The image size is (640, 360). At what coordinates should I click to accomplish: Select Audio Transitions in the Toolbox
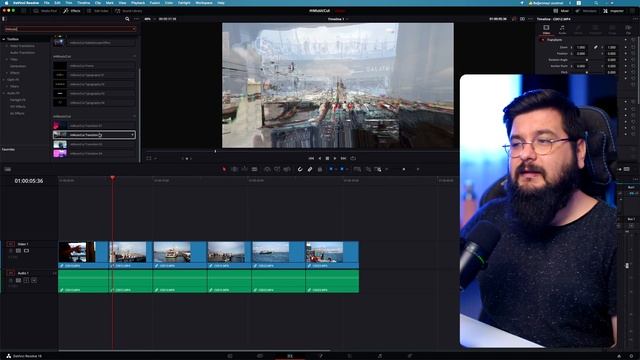click(x=22, y=53)
